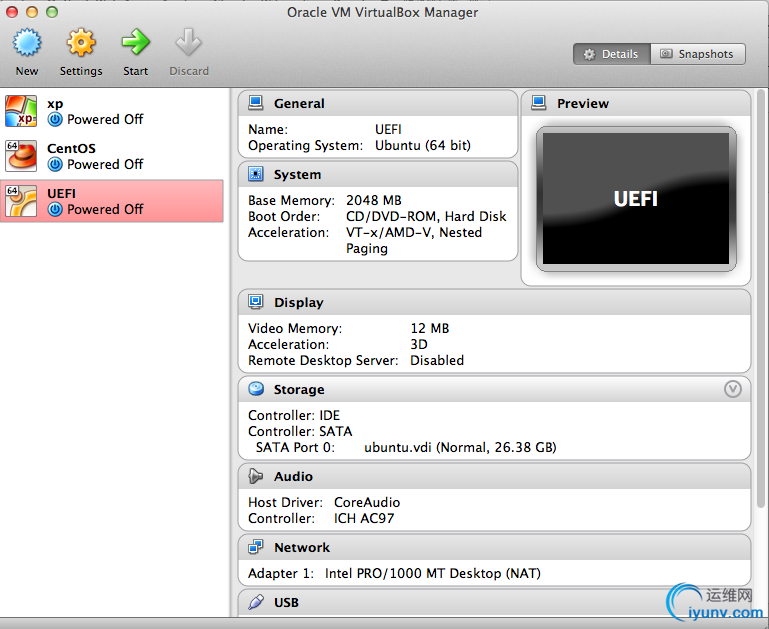Viewport: 769px width, 629px height.
Task: Click 'Controller: IDE' storage entry
Action: 294,415
